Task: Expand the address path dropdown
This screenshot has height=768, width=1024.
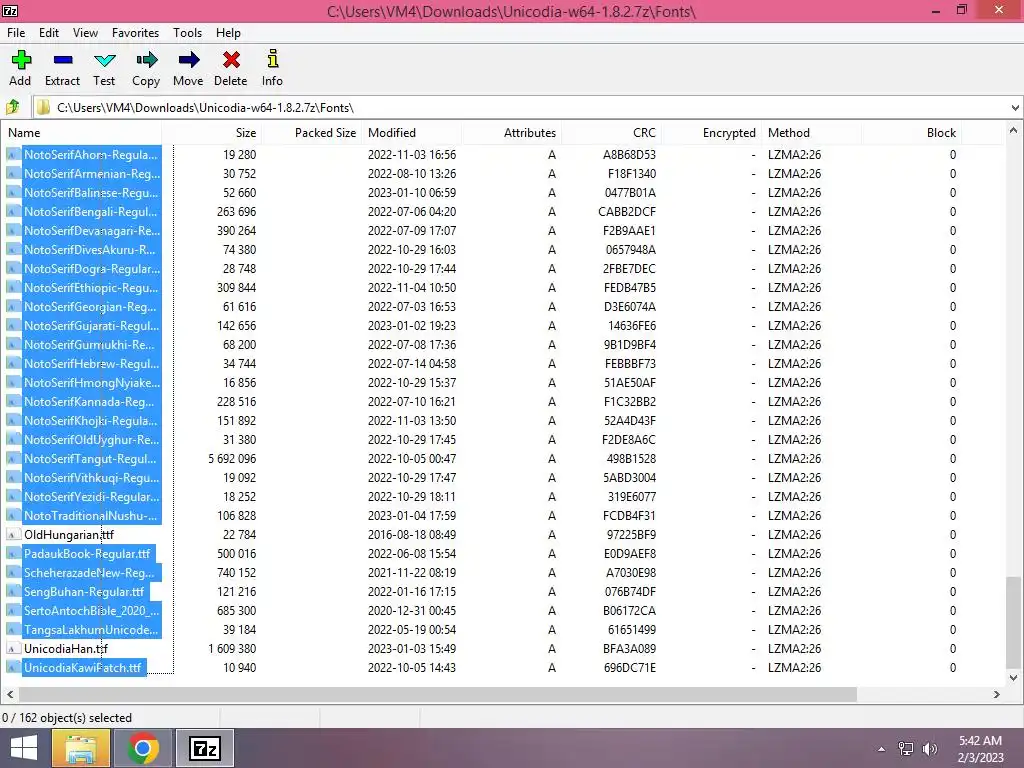Action: (x=1015, y=108)
